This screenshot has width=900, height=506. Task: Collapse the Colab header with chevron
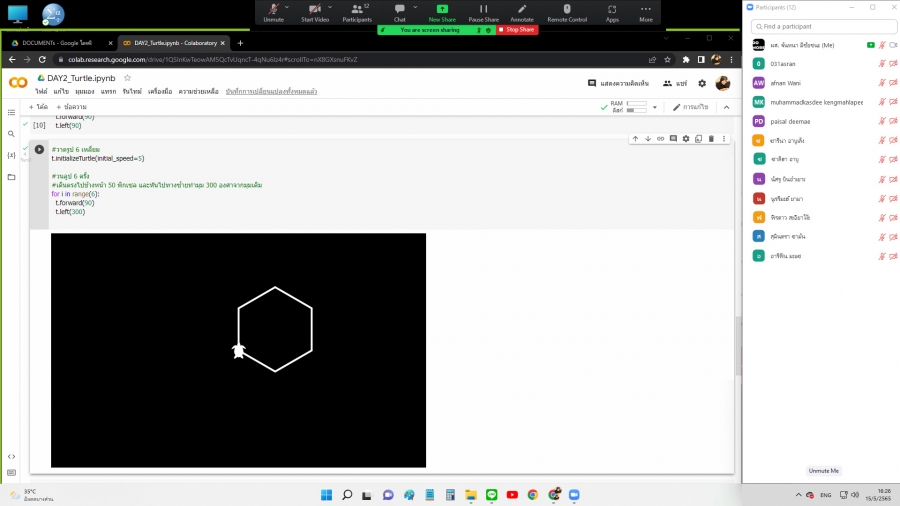coord(726,107)
